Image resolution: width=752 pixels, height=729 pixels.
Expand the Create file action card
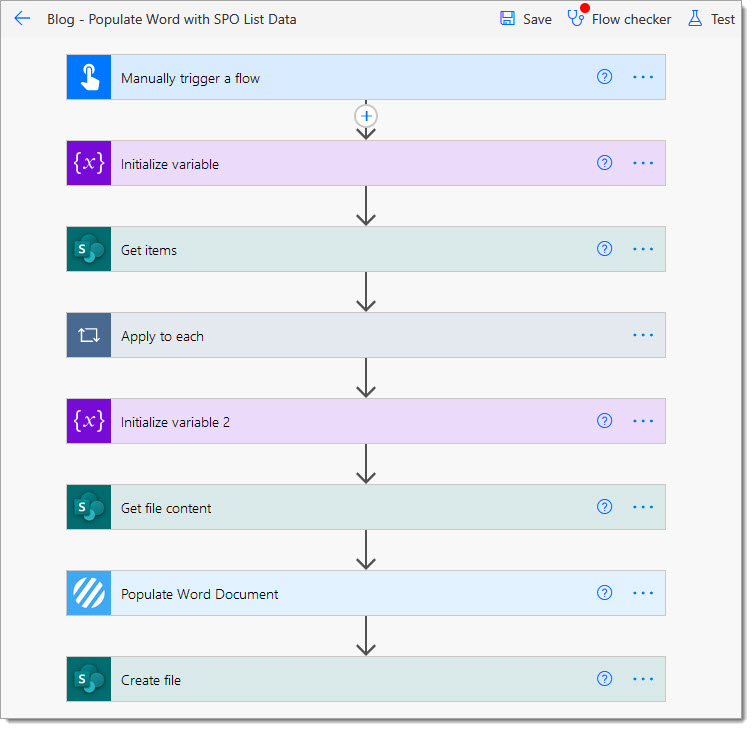366,679
